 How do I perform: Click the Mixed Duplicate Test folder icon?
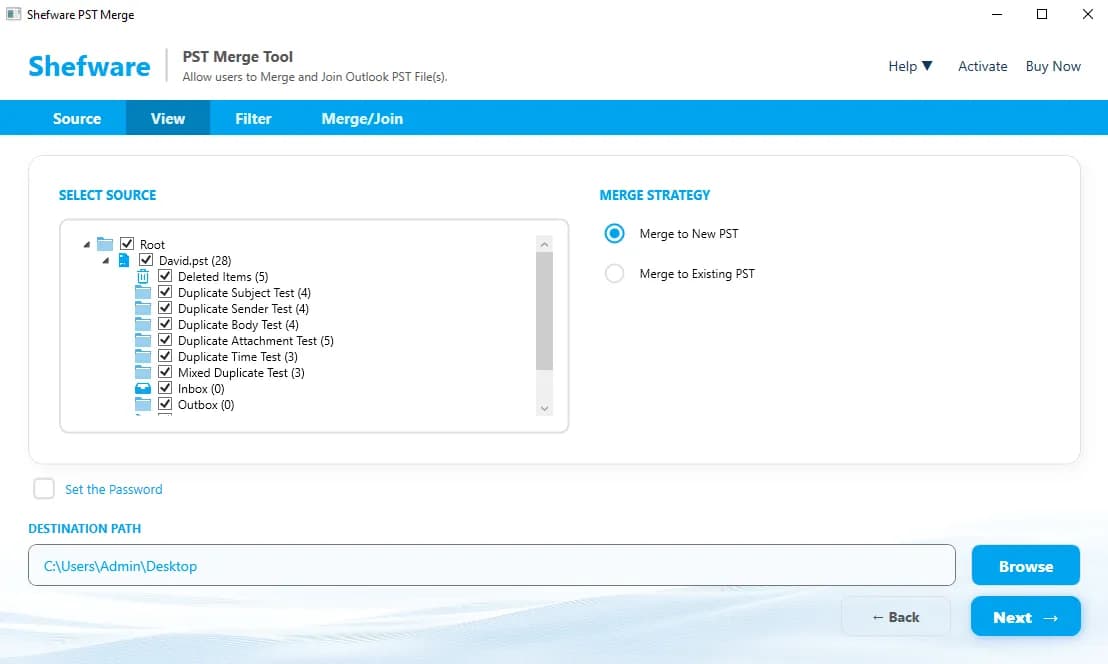[143, 373]
